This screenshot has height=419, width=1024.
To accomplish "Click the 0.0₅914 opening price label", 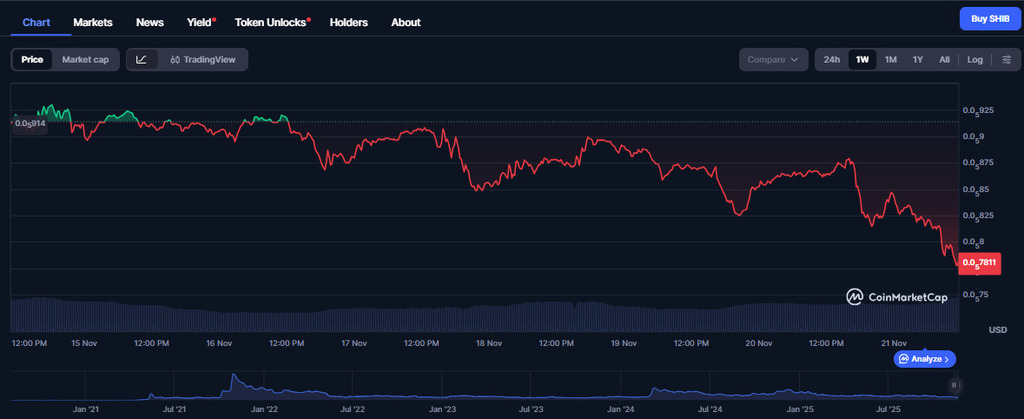I will point(28,123).
